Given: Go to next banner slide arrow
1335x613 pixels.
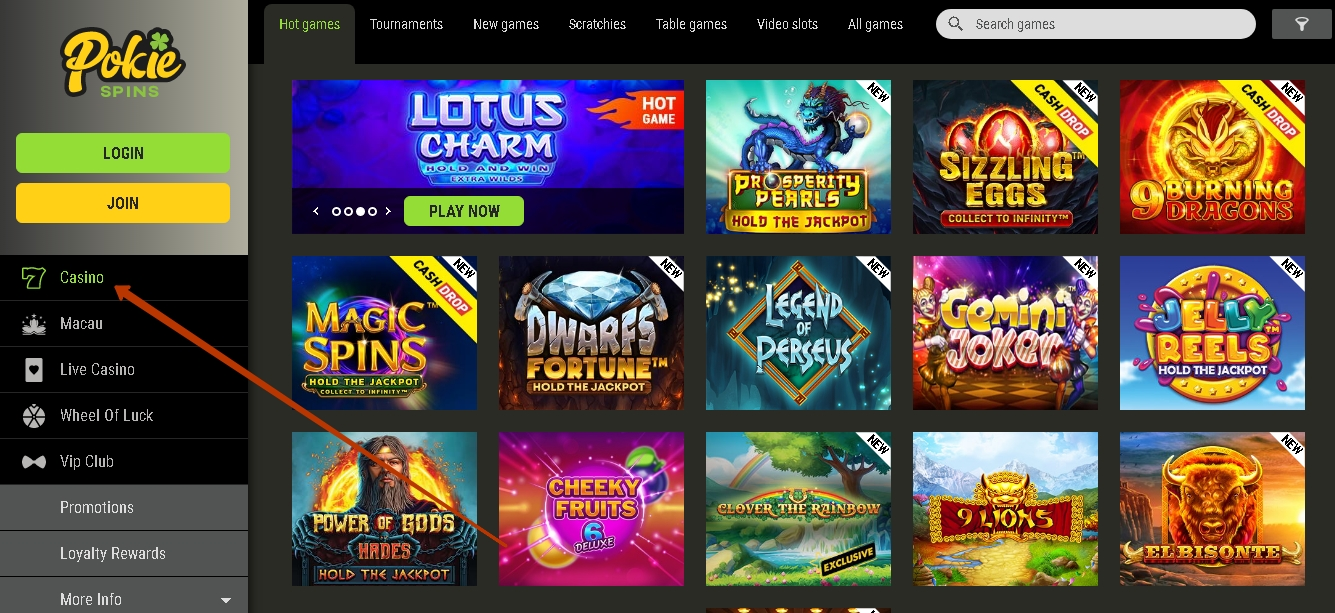Looking at the screenshot, I should [x=390, y=212].
